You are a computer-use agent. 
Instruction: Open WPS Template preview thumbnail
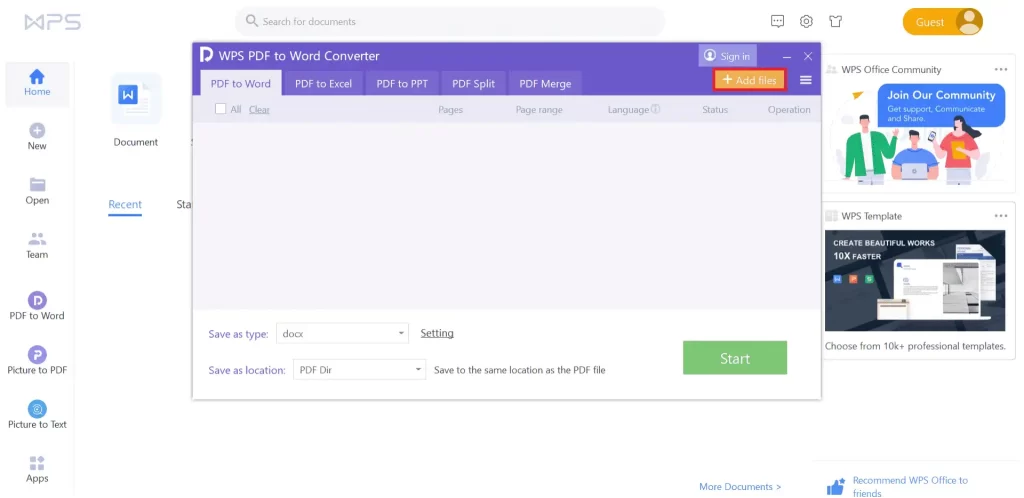pos(915,281)
